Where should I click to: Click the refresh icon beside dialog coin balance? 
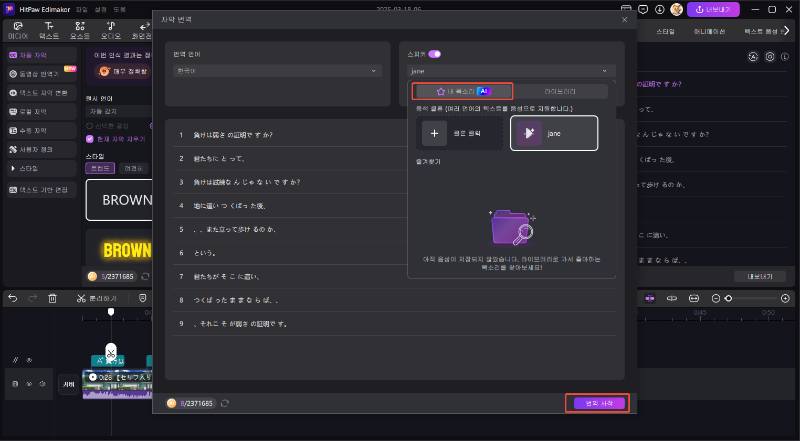[x=225, y=403]
